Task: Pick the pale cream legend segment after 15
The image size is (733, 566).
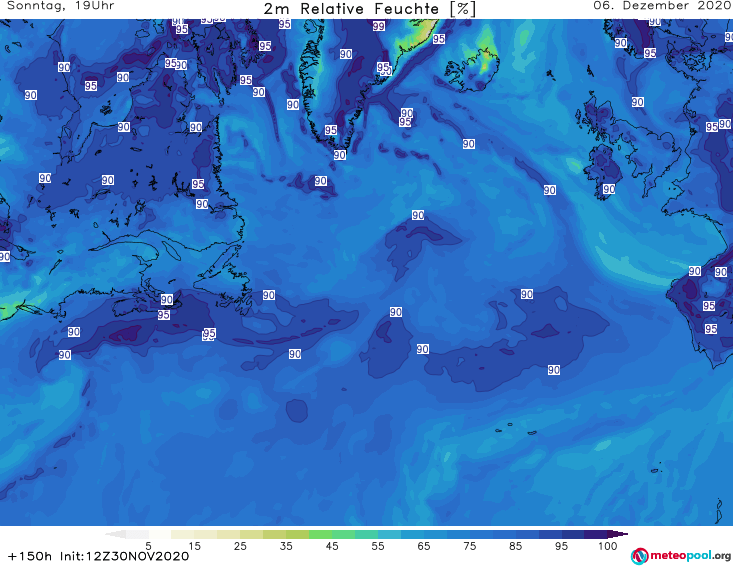Action: point(206,534)
